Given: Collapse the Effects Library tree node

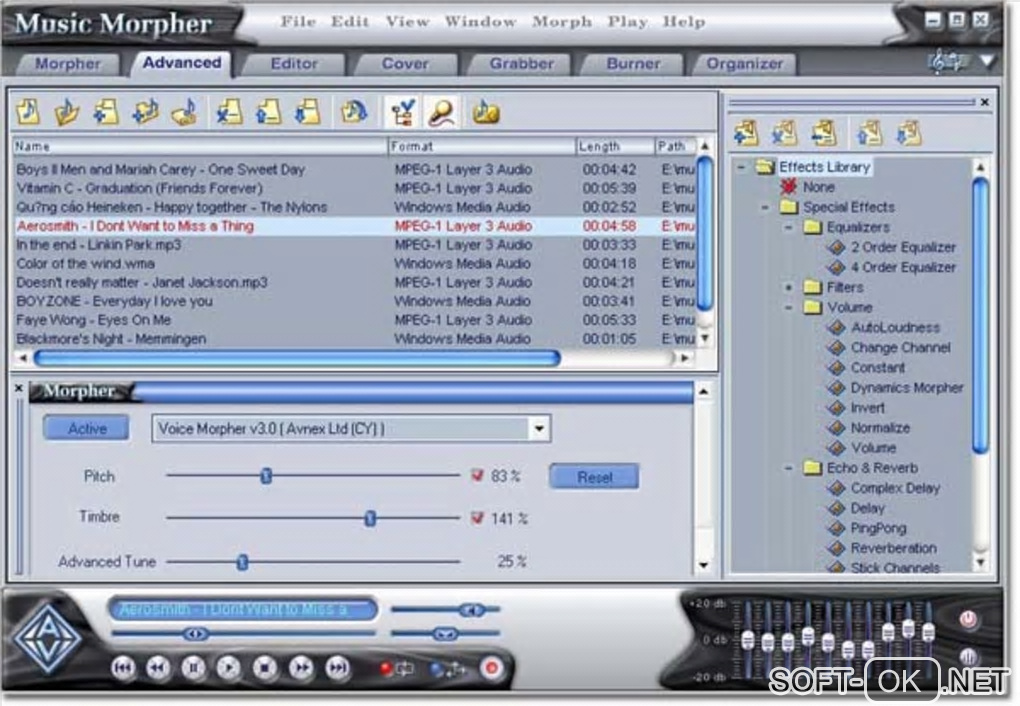Looking at the screenshot, I should tap(741, 167).
